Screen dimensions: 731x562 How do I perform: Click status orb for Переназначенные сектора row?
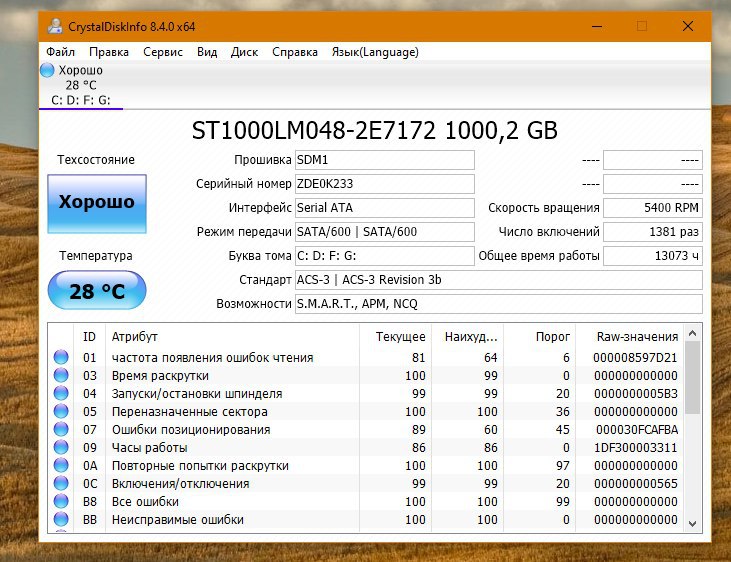[x=61, y=411]
